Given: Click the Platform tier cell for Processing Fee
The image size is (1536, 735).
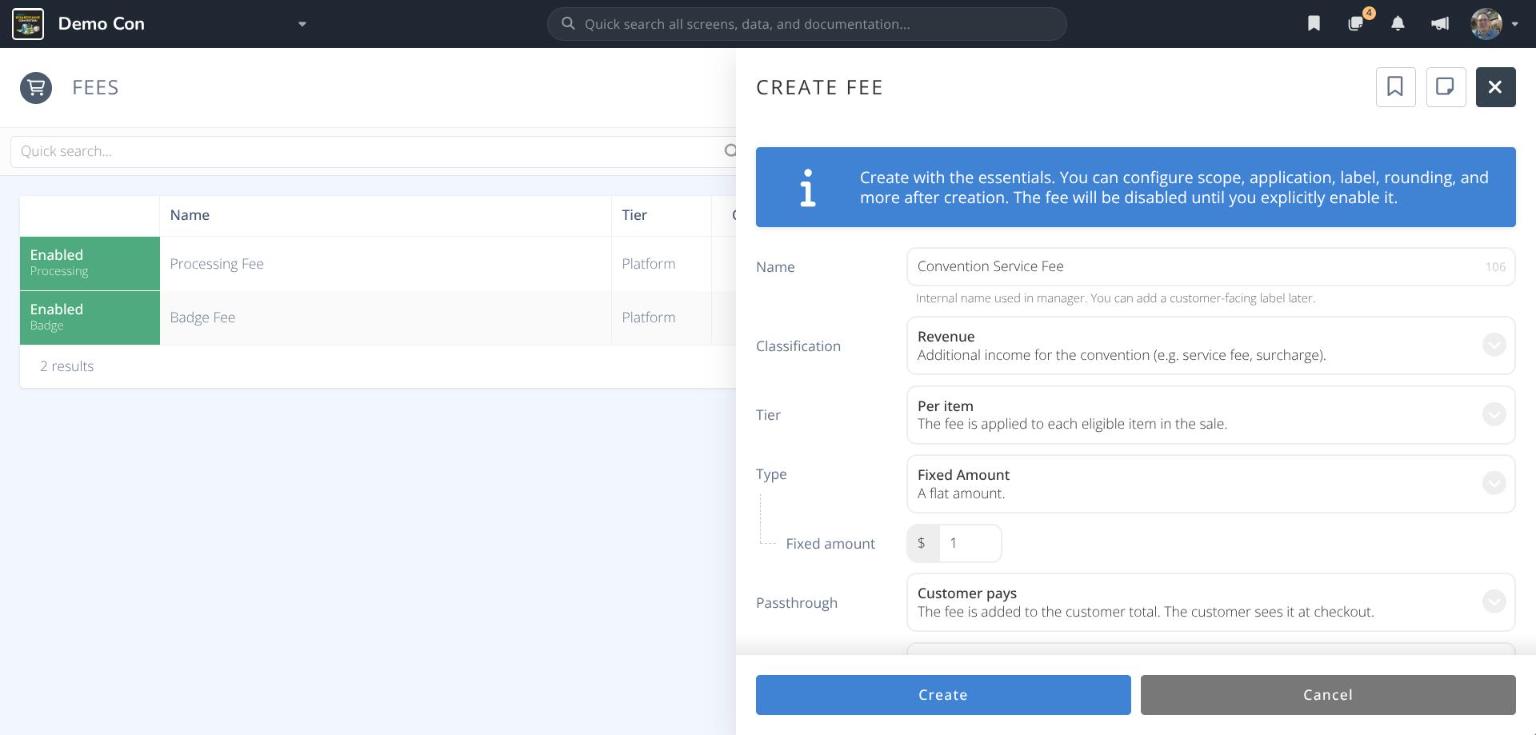Looking at the screenshot, I should point(661,264).
